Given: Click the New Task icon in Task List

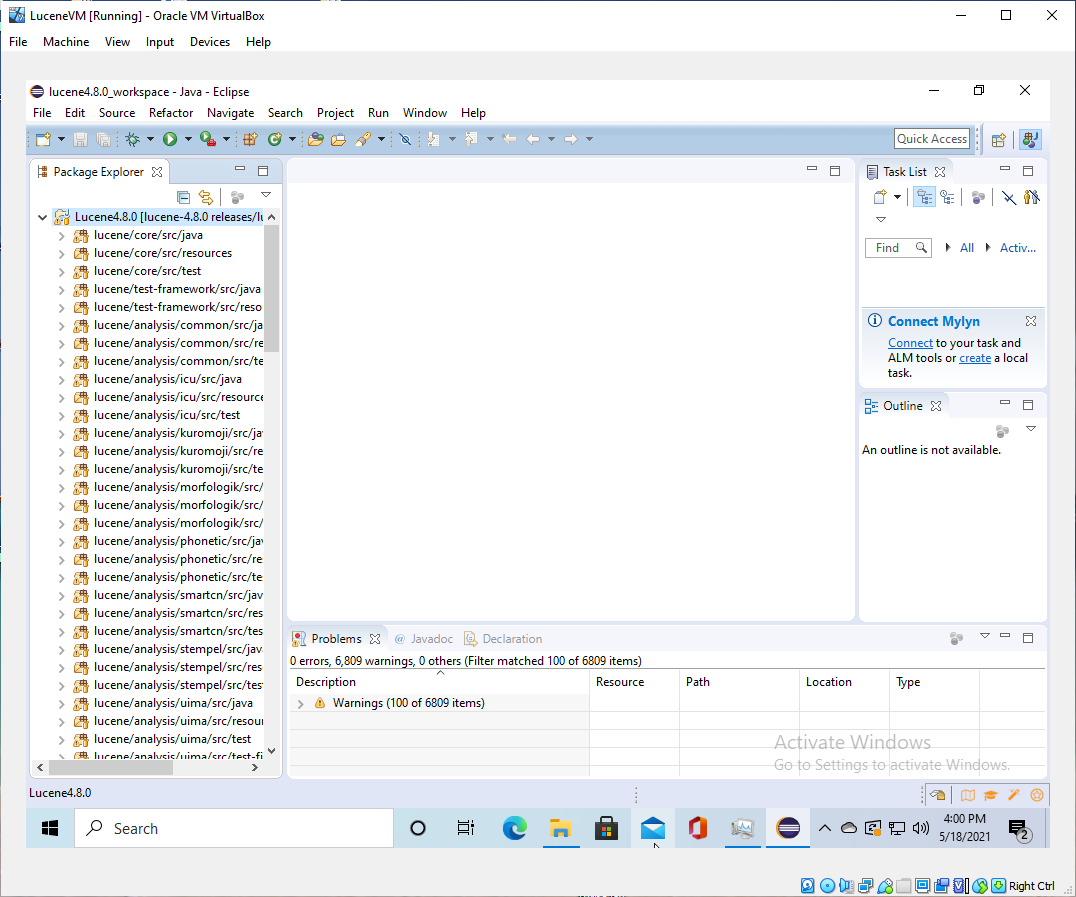Looking at the screenshot, I should click(880, 197).
